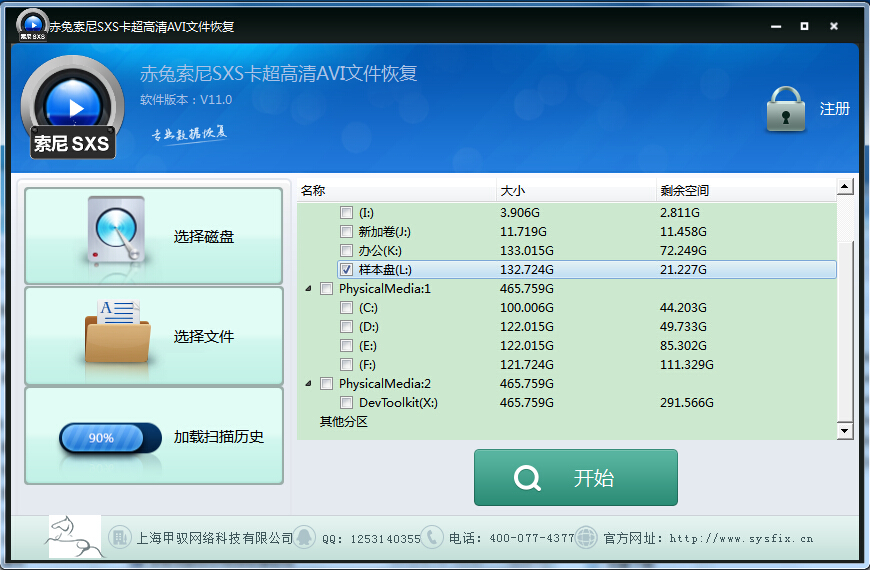Check the 新加卷(J:) checkbox
Image resolution: width=870 pixels, height=570 pixels.
pos(346,231)
